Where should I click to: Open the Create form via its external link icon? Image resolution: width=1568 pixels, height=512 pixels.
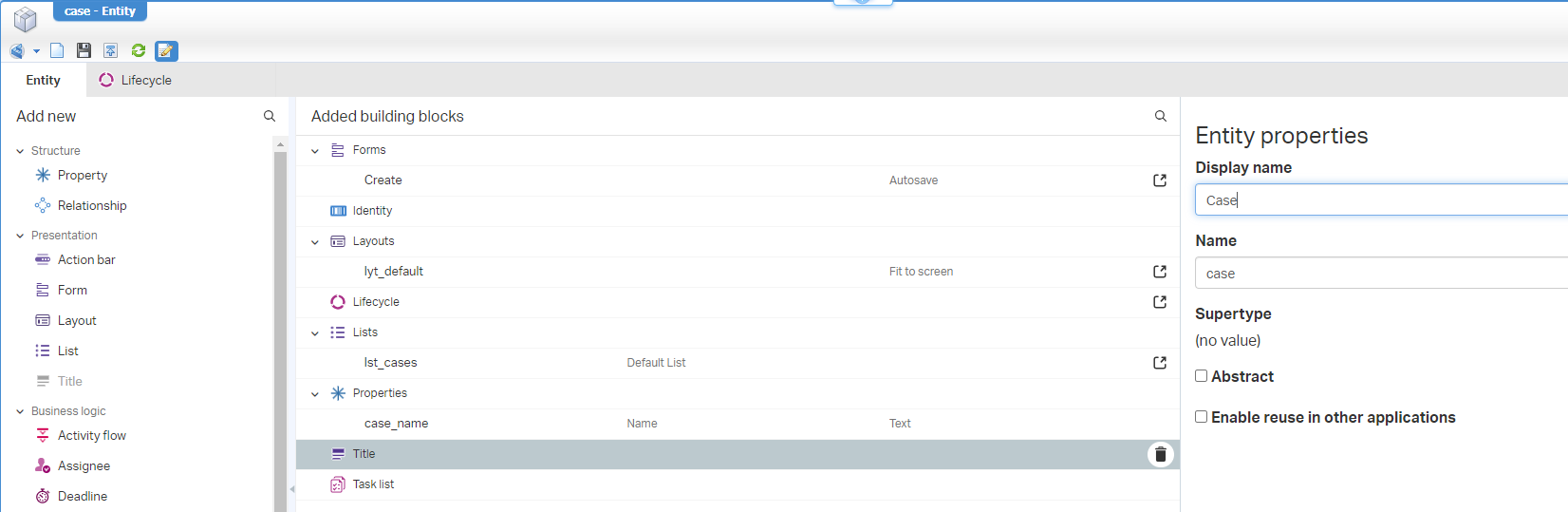1160,180
